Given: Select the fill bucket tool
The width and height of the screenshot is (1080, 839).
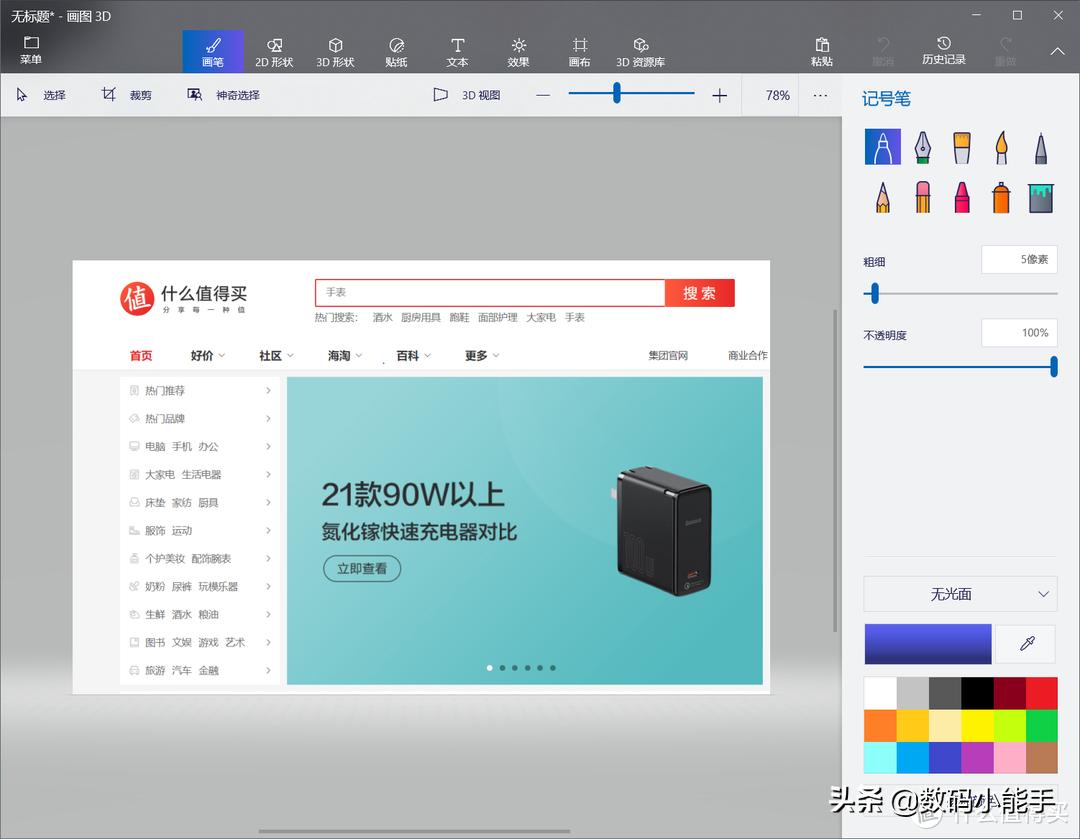Looking at the screenshot, I should point(1040,197).
